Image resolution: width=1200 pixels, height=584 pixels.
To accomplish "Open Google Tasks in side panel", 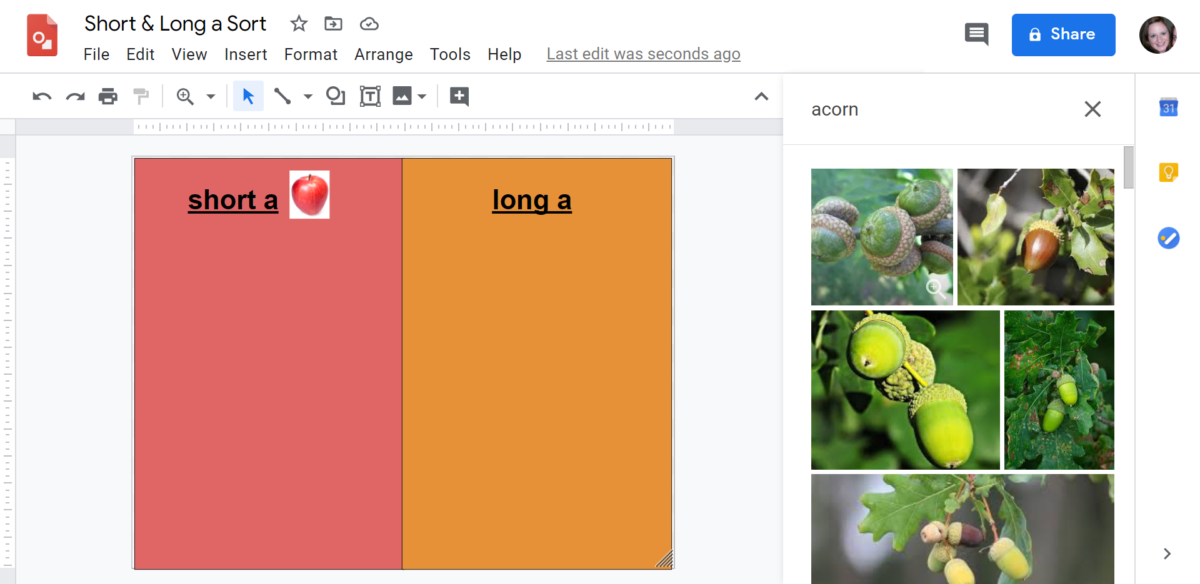I will (x=1168, y=238).
